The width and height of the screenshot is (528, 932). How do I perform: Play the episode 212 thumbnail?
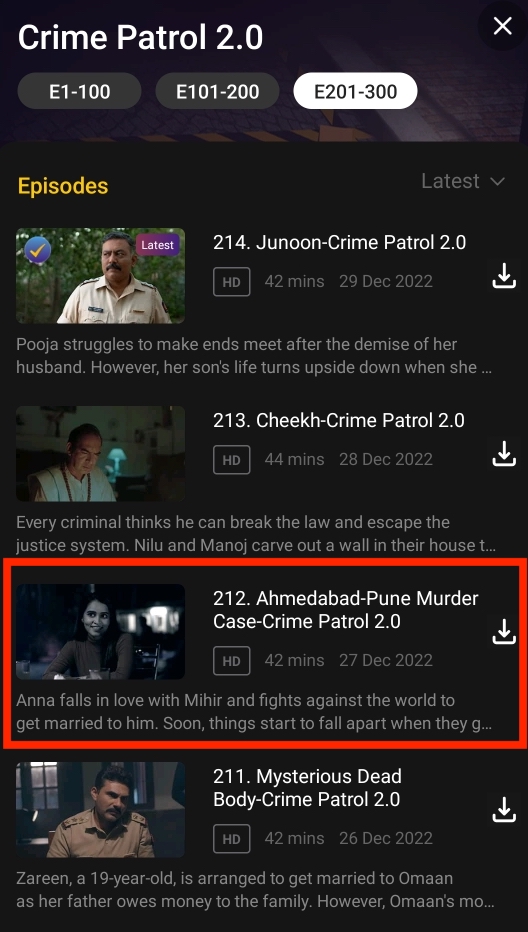click(x=100, y=631)
